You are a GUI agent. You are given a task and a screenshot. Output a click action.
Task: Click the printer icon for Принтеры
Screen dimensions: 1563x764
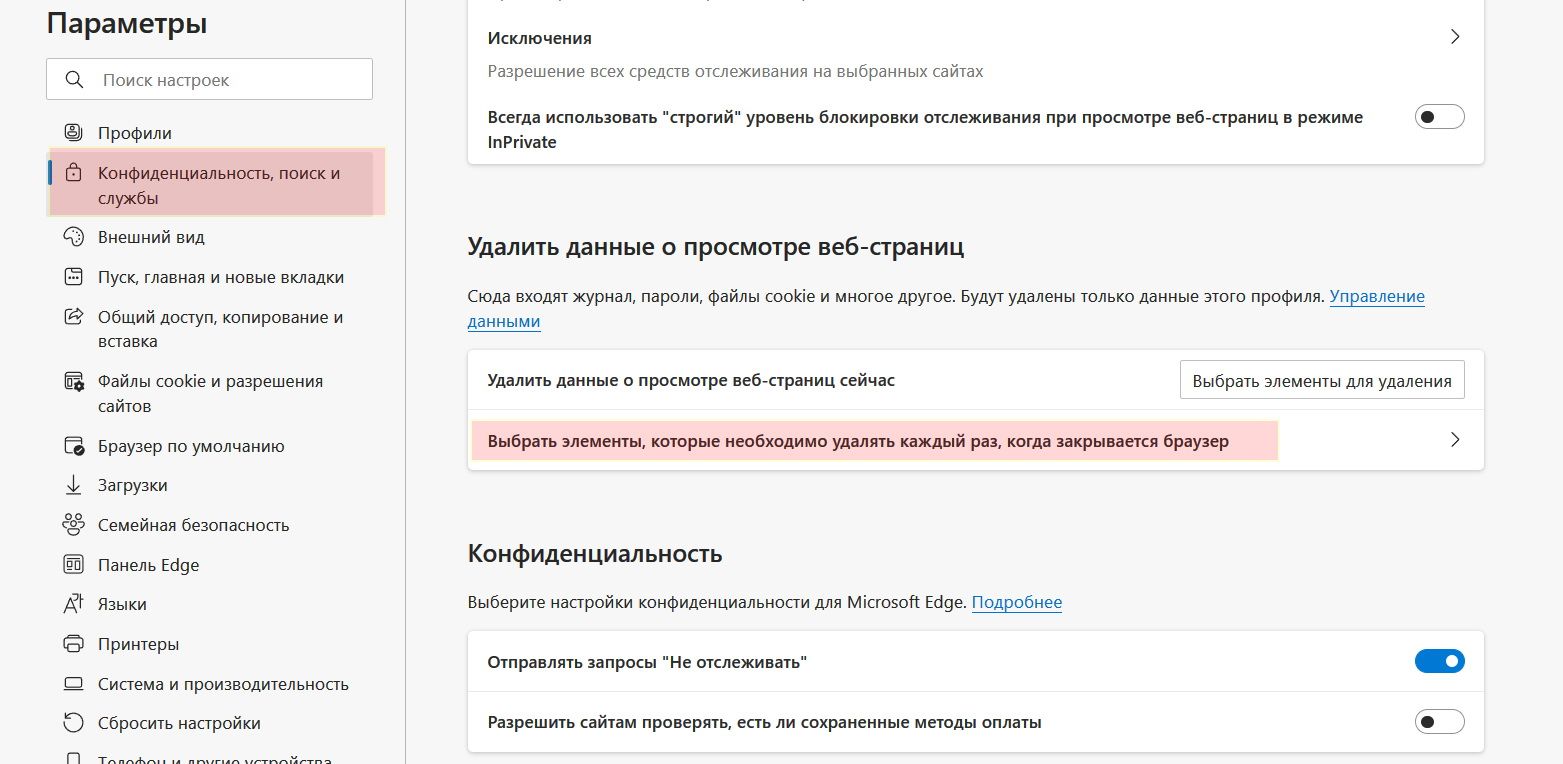click(73, 644)
